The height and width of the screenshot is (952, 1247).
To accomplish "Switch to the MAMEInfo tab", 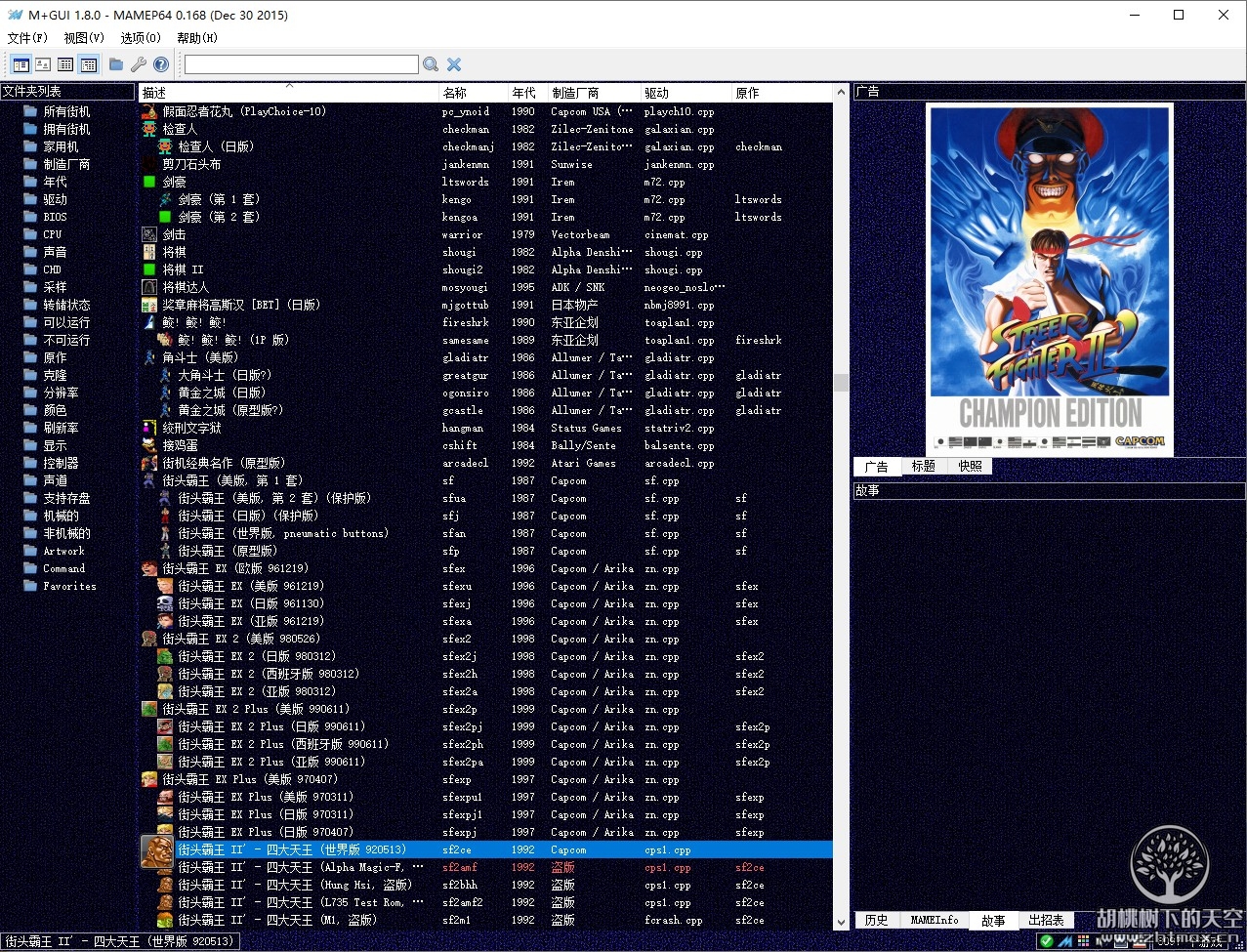I will click(935, 920).
